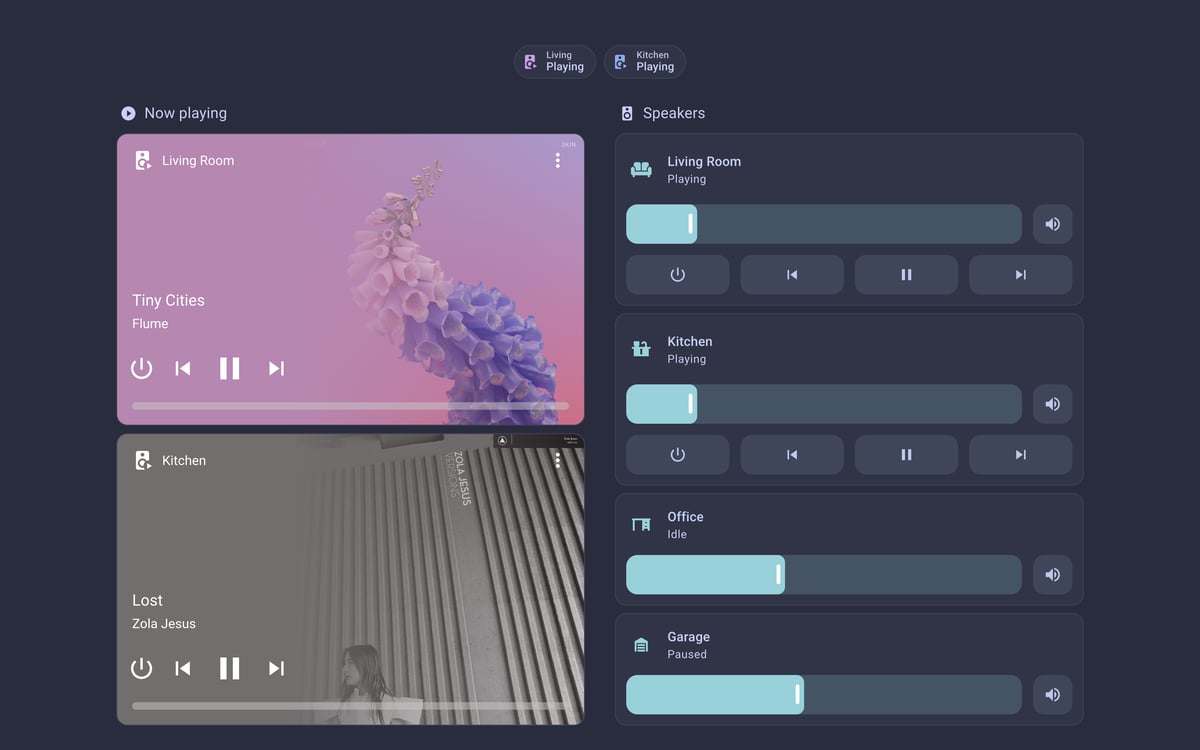Click previous track in Living Room speaker tile

(x=792, y=275)
